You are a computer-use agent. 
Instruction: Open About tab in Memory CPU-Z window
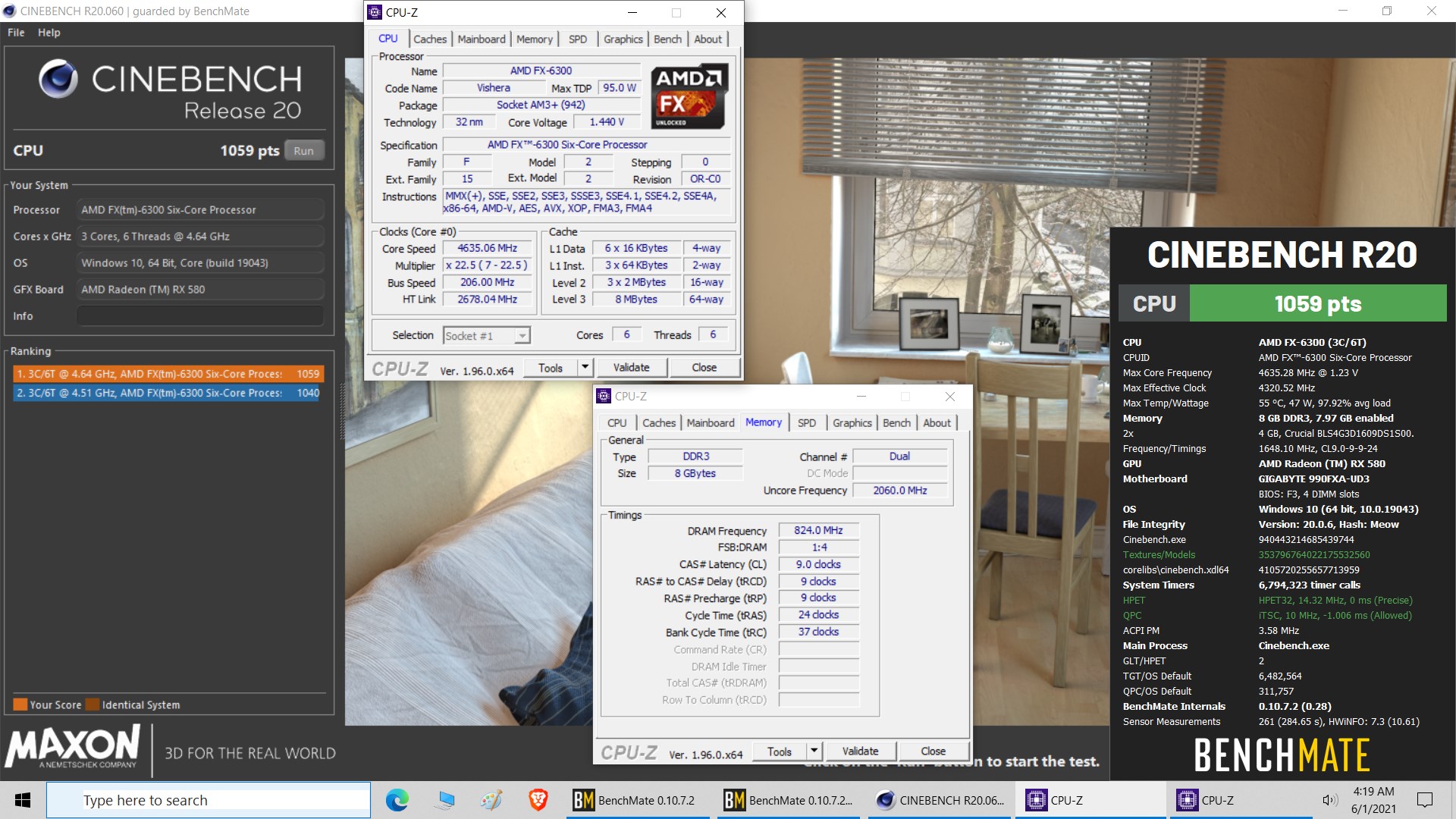pyautogui.click(x=937, y=423)
